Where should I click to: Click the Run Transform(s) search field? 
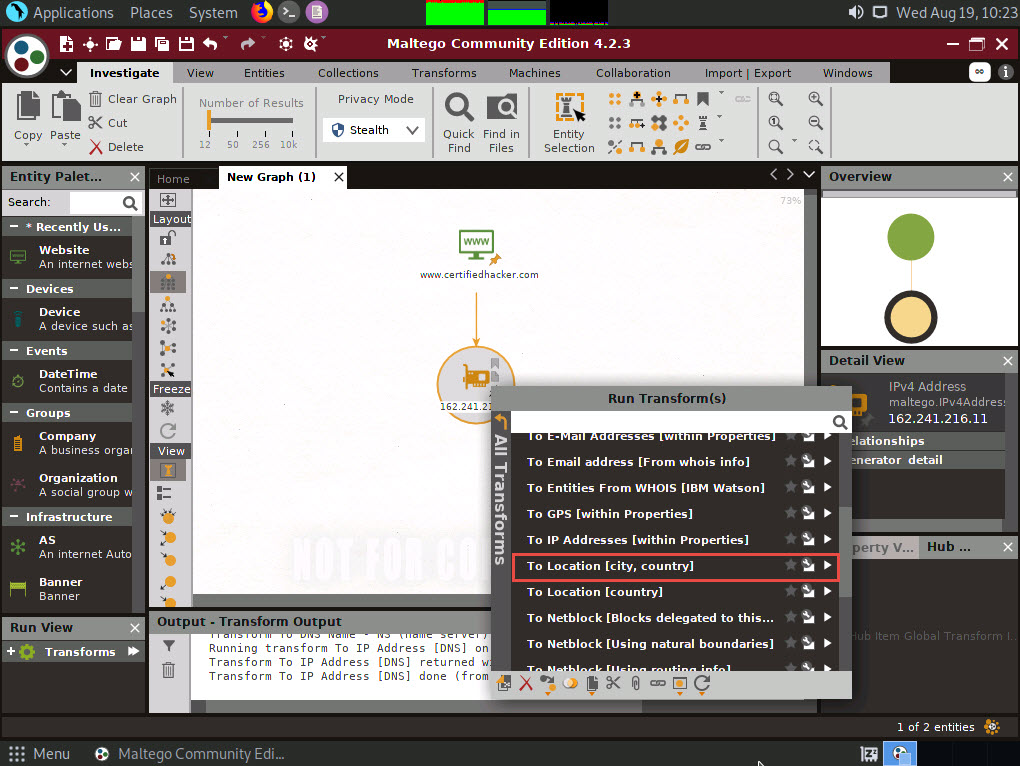(671, 422)
